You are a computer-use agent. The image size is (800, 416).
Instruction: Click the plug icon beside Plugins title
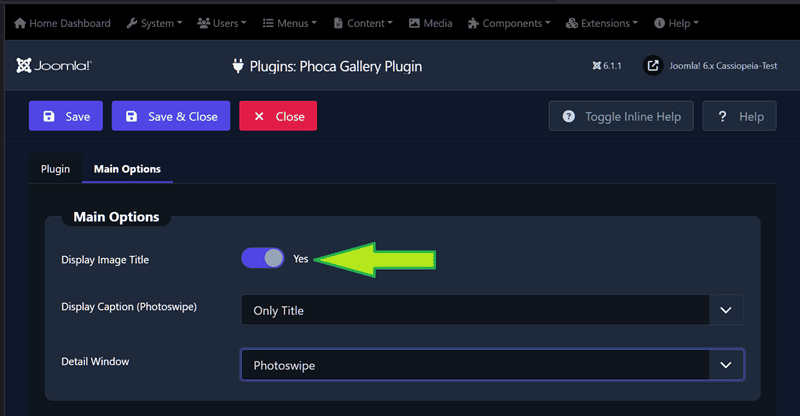click(x=238, y=66)
